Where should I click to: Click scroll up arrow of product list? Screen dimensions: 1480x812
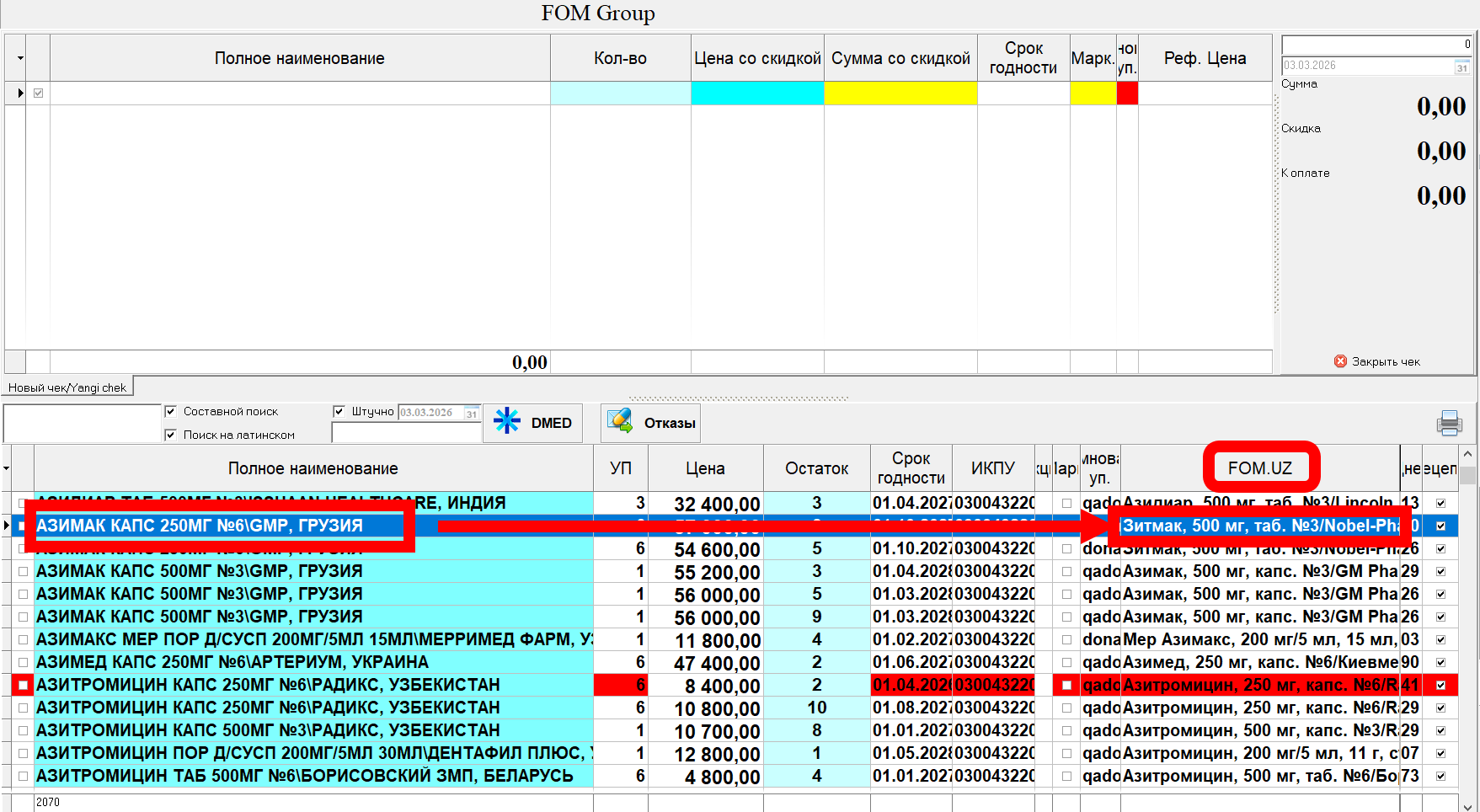click(1468, 455)
